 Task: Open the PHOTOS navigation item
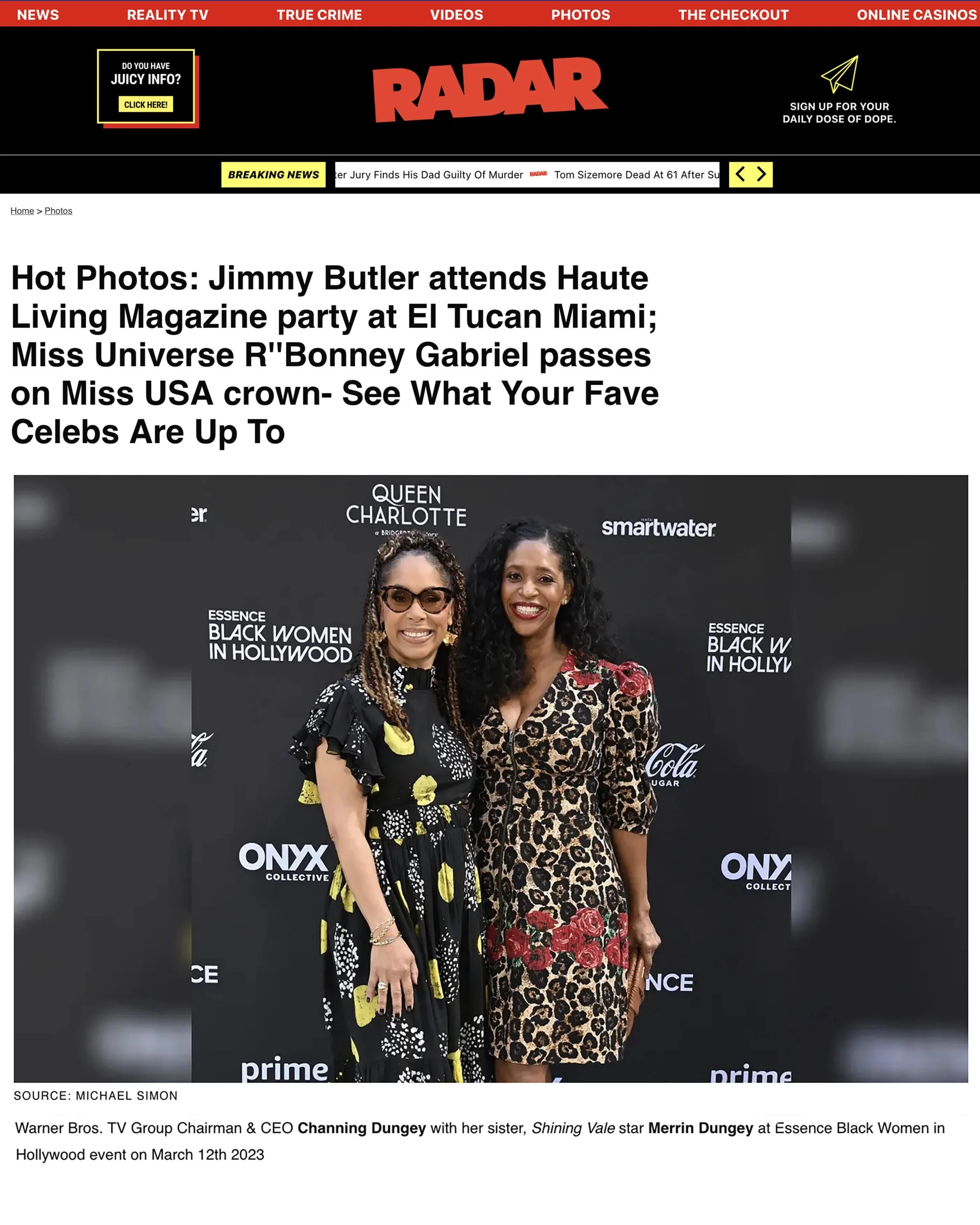(581, 15)
